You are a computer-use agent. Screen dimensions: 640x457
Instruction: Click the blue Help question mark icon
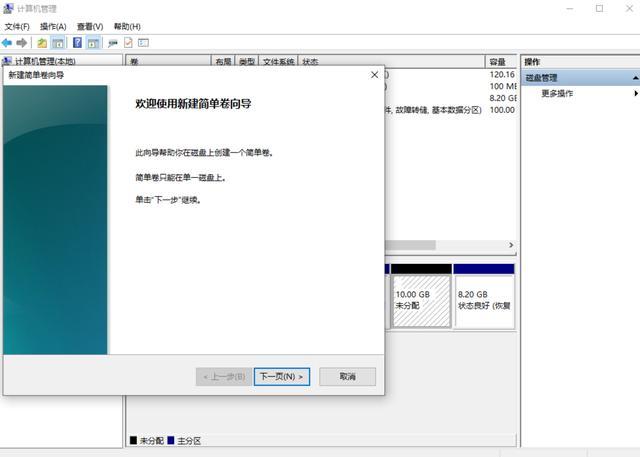77,43
